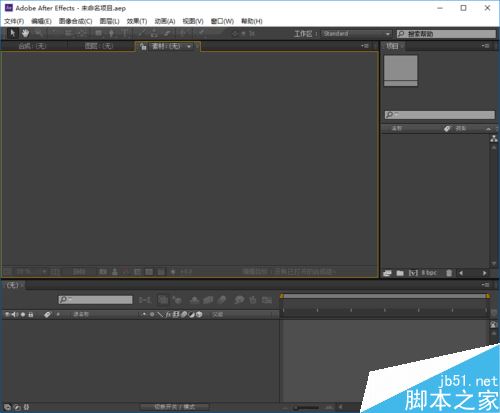500x413 pixels.
Task: Click work area end marker
Action: (x=488, y=296)
